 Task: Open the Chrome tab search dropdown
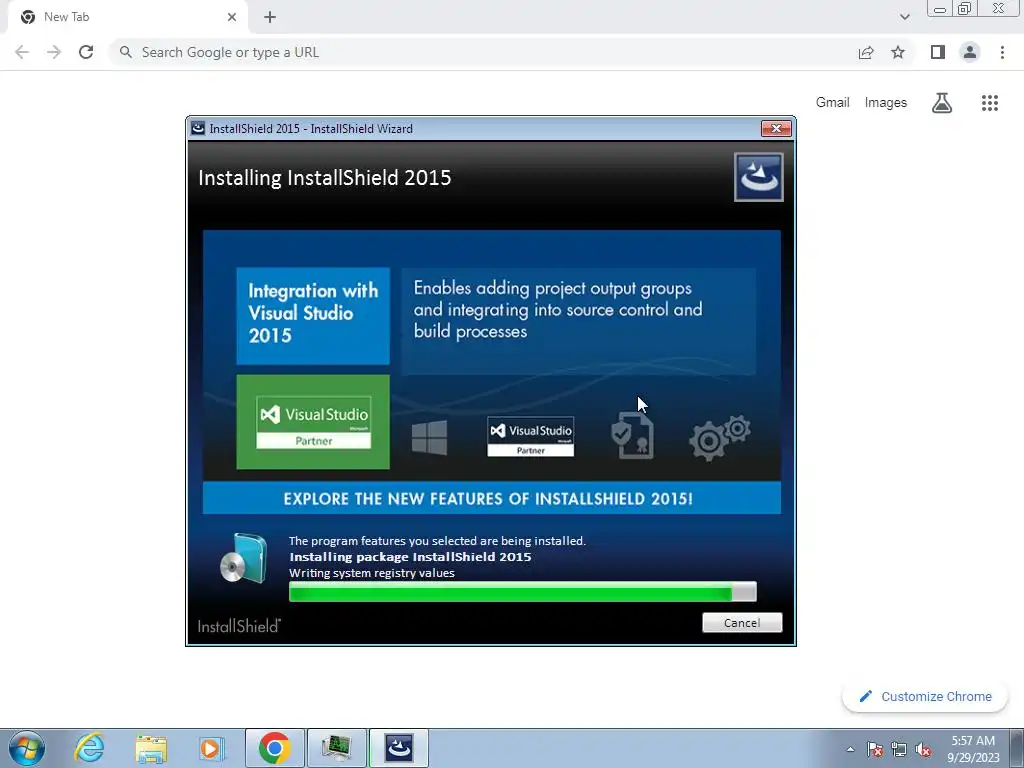tap(904, 17)
